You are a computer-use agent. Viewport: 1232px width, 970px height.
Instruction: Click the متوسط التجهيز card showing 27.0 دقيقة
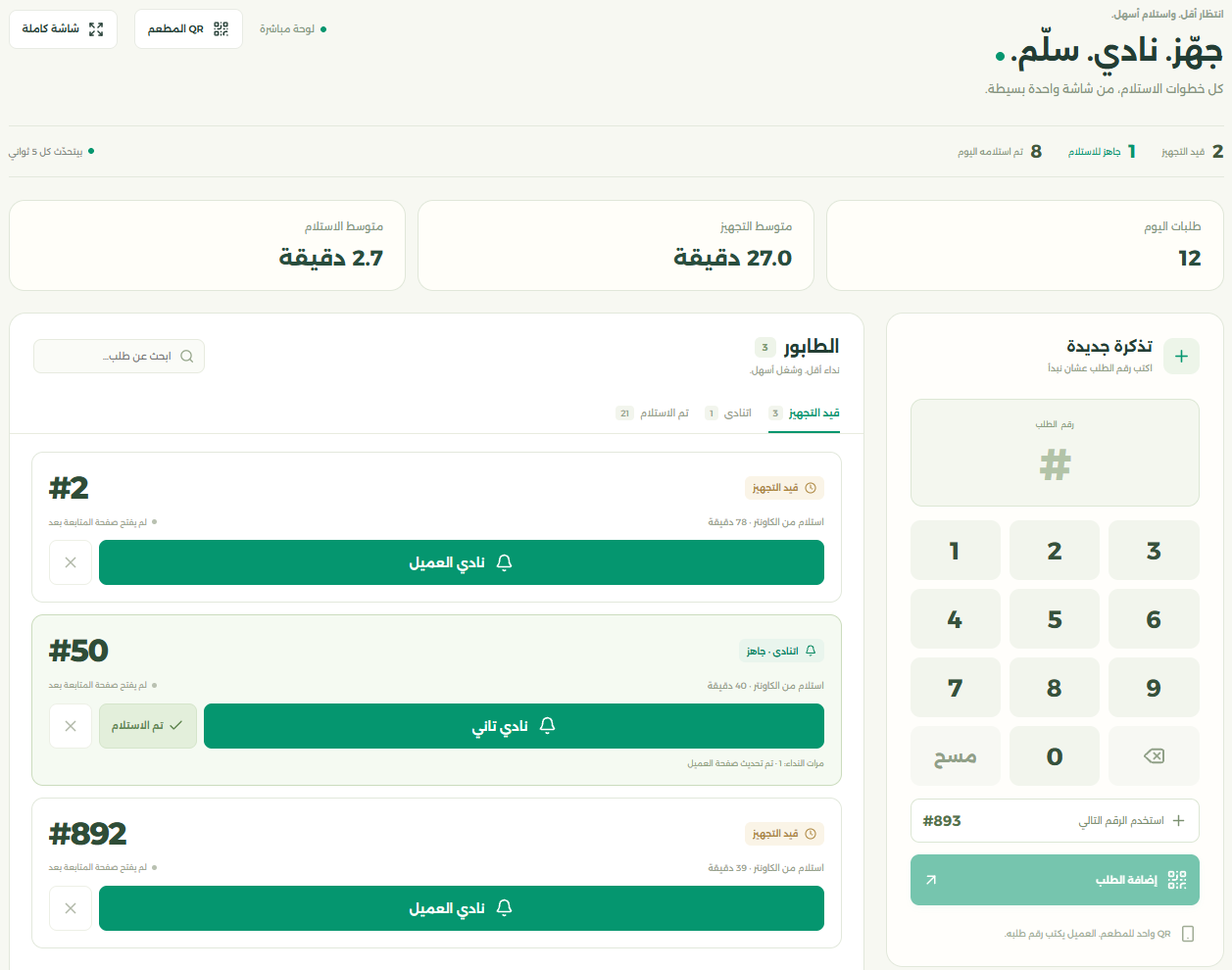pyautogui.click(x=616, y=246)
